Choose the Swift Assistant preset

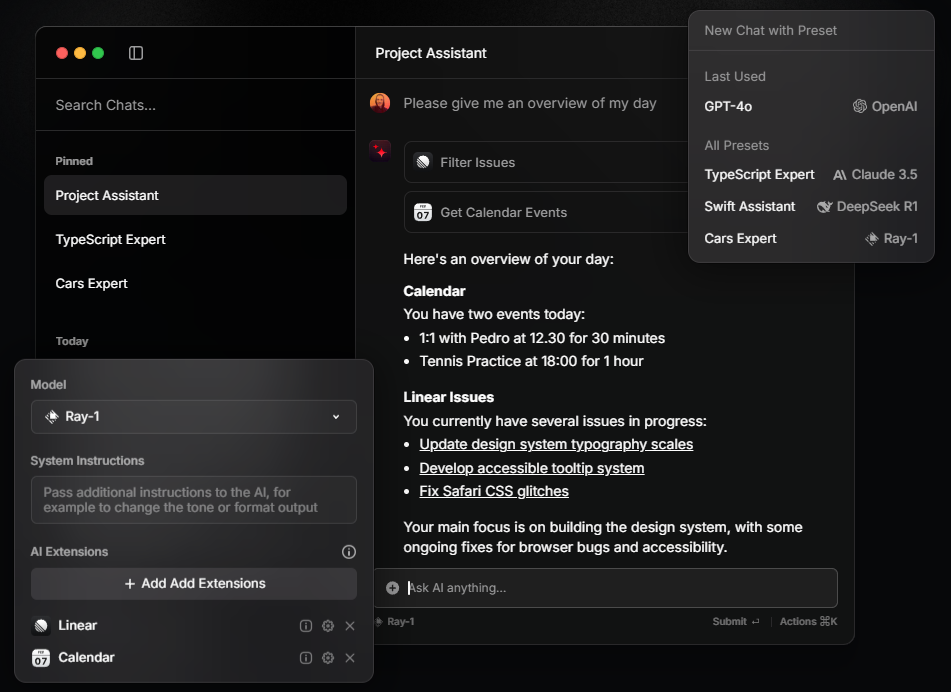click(x=811, y=207)
